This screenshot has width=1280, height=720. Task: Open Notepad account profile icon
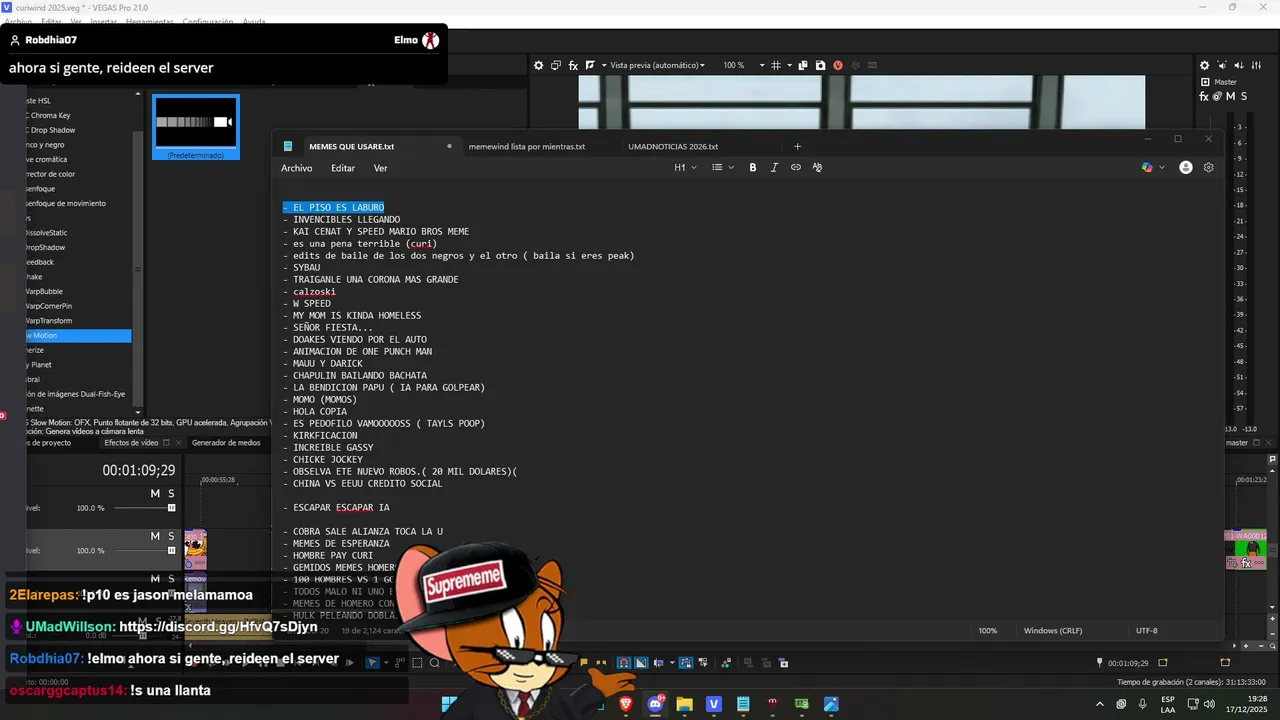point(1186,168)
